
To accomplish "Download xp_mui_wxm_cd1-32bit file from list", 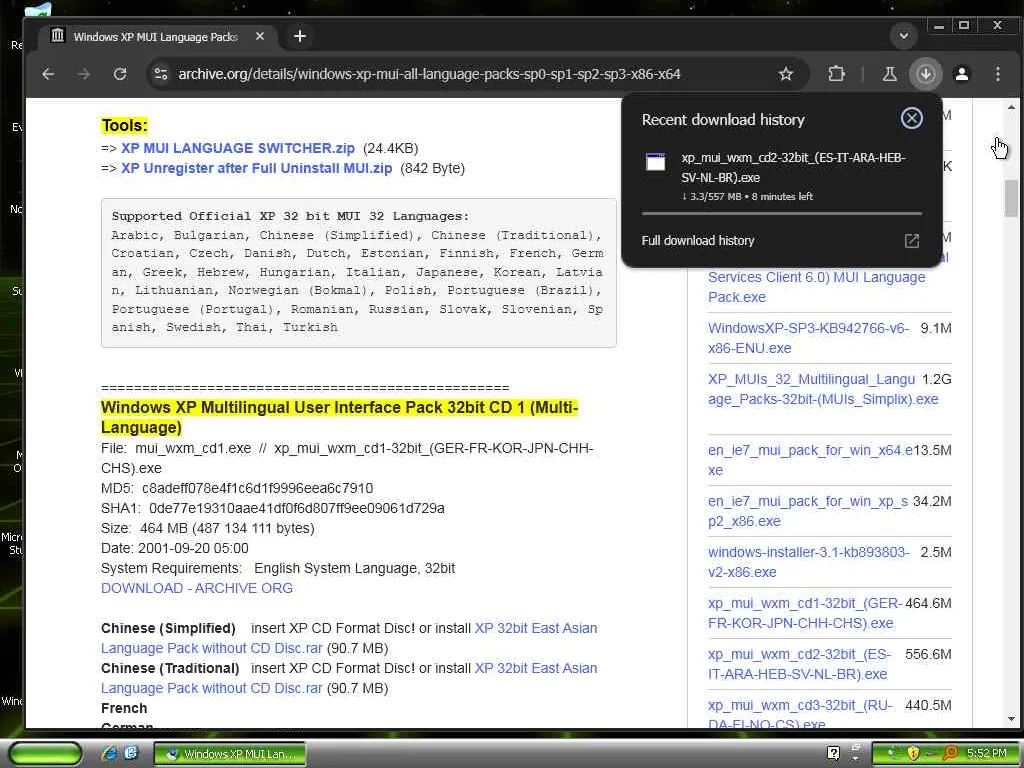I will pos(805,613).
